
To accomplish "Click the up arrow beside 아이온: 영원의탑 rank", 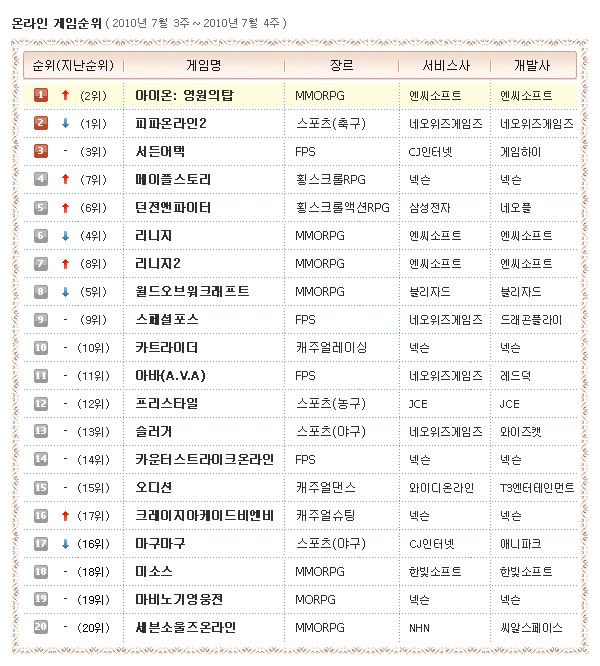I will [x=65, y=95].
